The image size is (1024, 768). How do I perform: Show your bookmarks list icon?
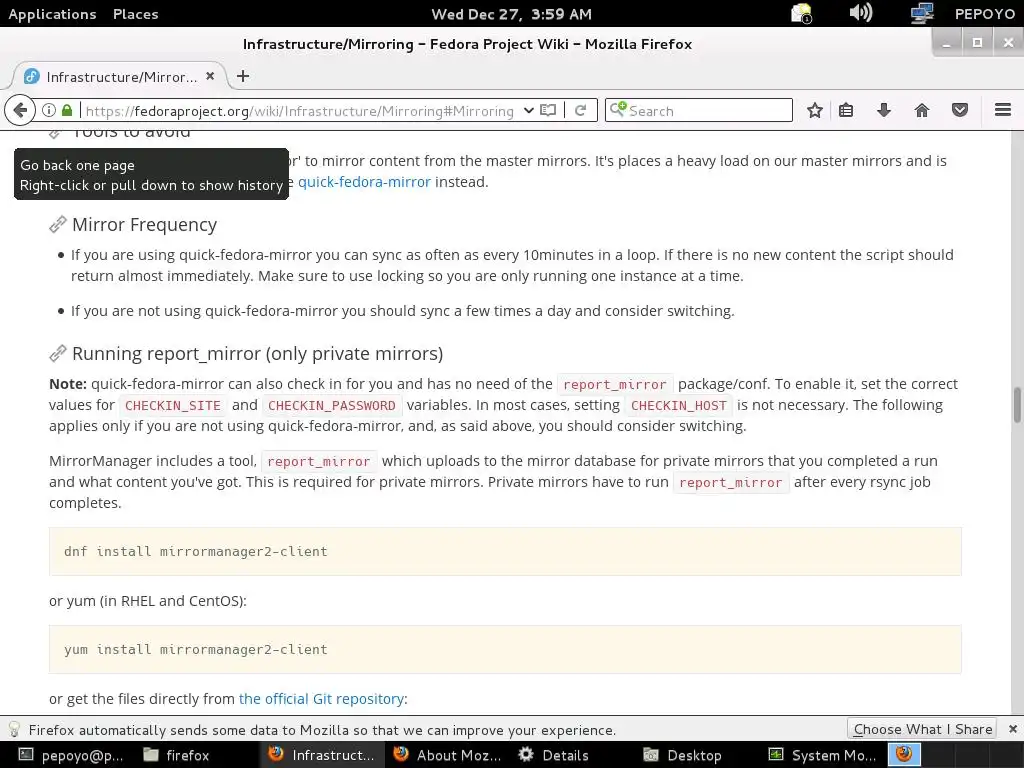click(x=846, y=110)
